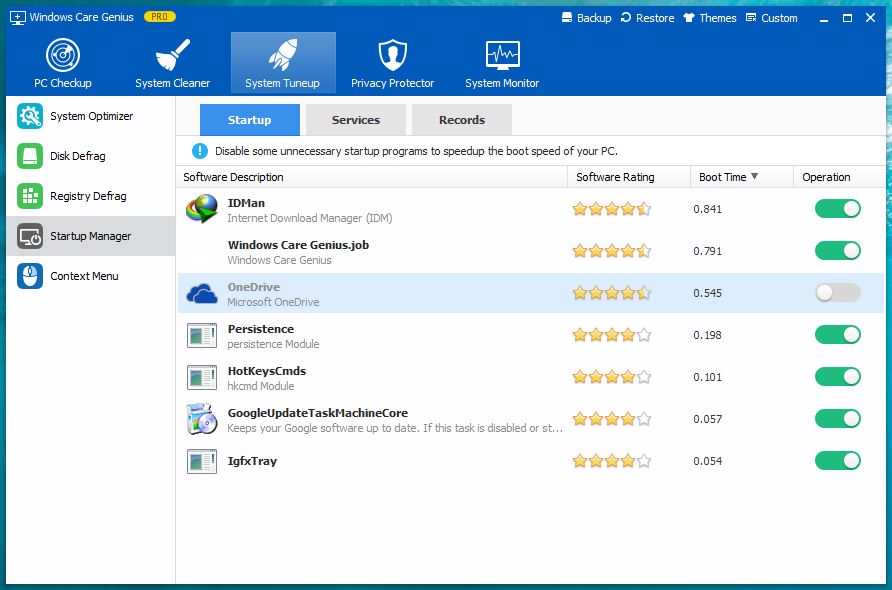
Task: Click the Microsoft OneDrive description text
Action: pos(273,302)
